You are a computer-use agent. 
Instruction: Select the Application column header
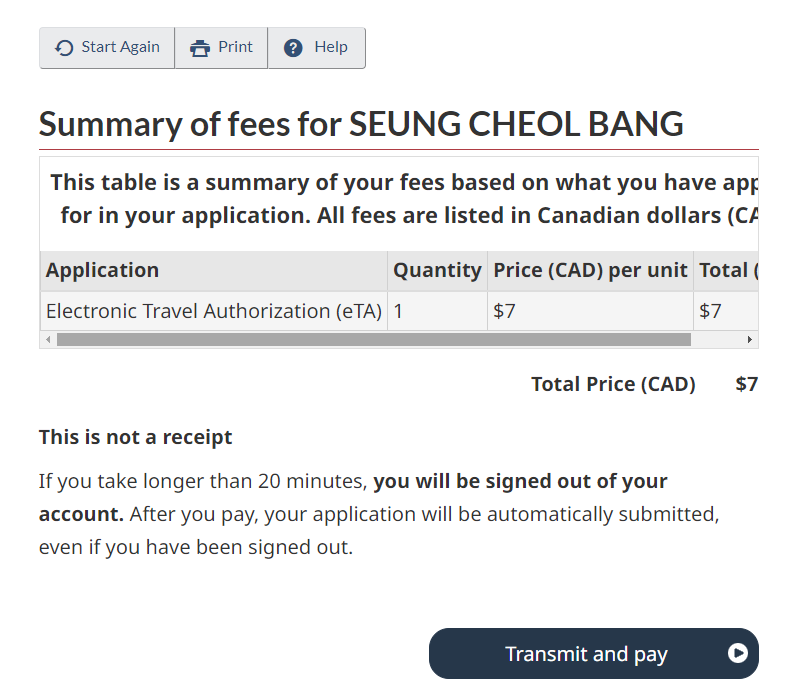click(102, 270)
